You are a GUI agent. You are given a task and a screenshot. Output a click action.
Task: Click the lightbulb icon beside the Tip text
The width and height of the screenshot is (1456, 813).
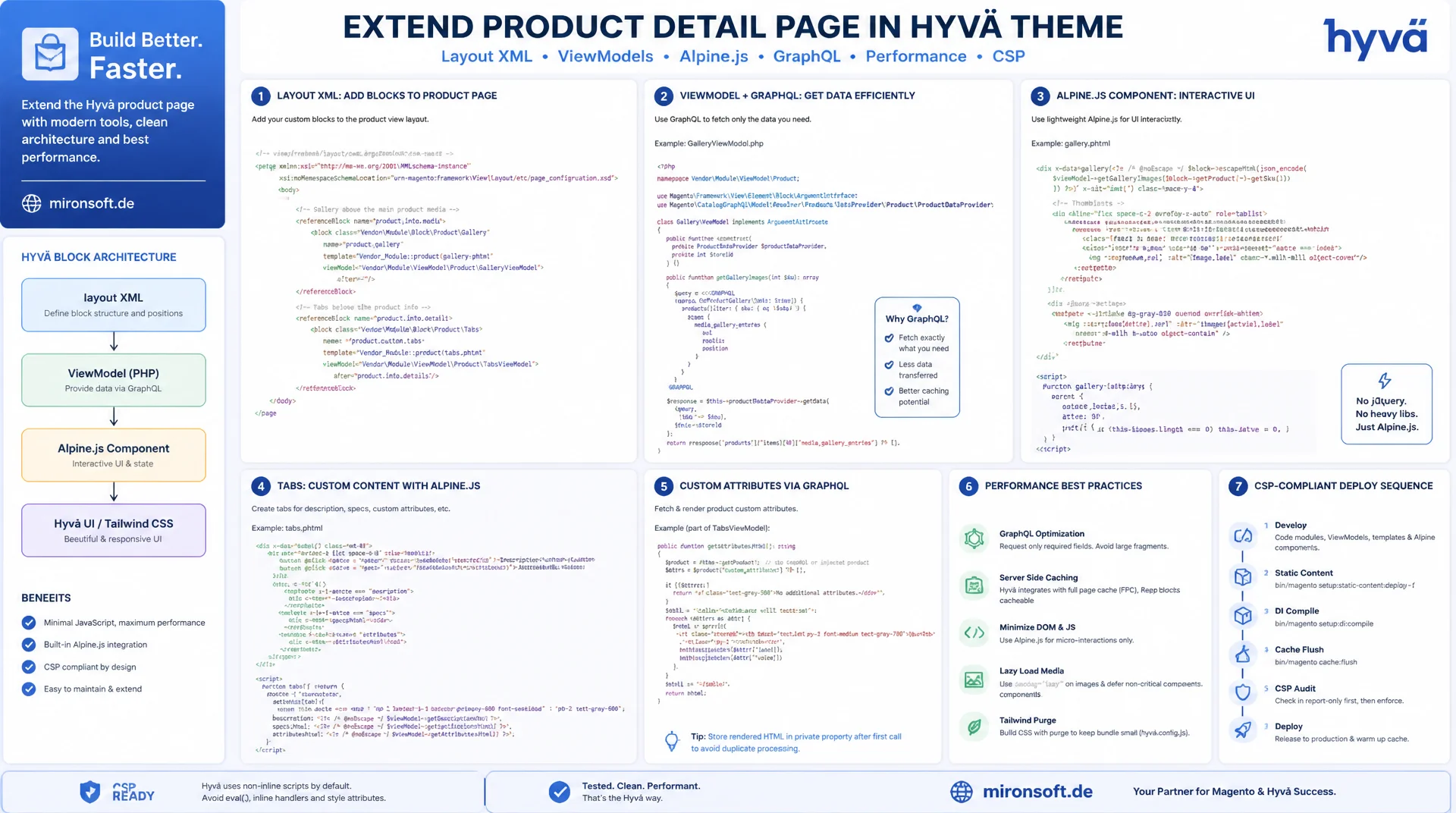pos(671,741)
